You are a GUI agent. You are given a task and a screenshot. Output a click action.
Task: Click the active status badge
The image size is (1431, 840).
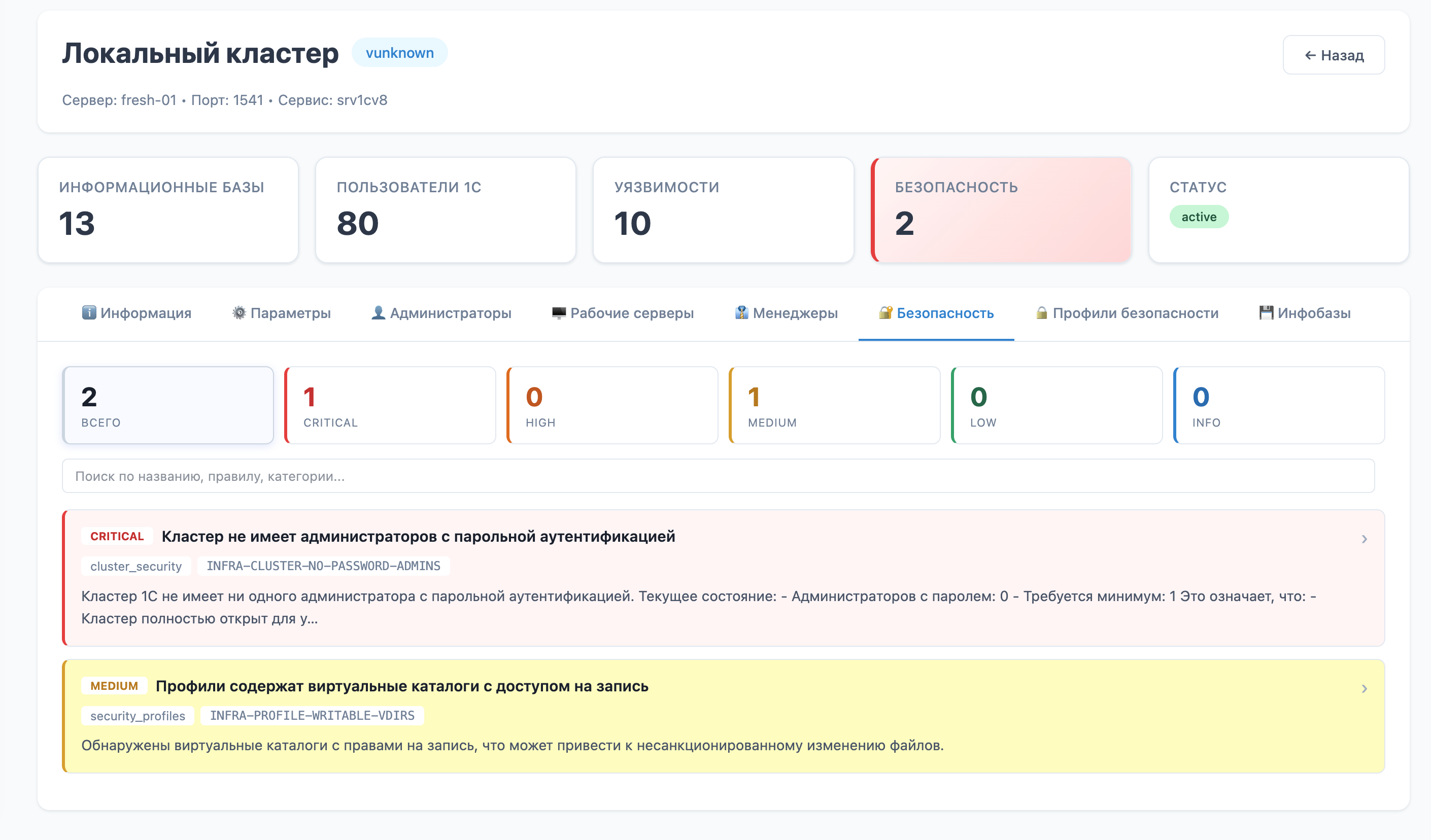point(1199,216)
